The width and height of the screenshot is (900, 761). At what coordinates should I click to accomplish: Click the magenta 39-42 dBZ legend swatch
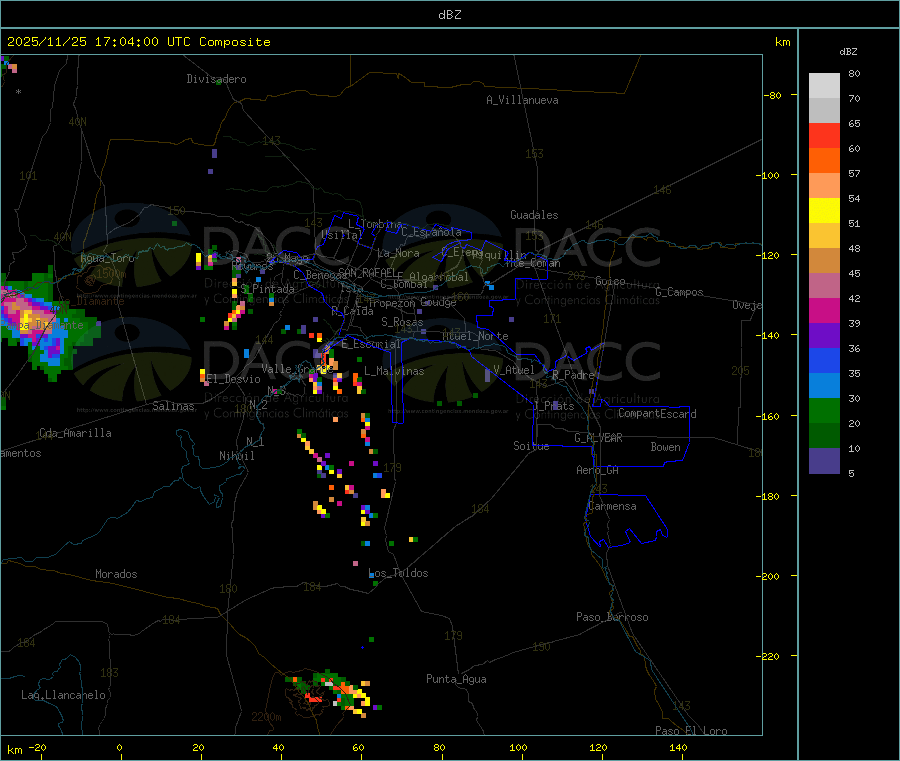[x=824, y=310]
